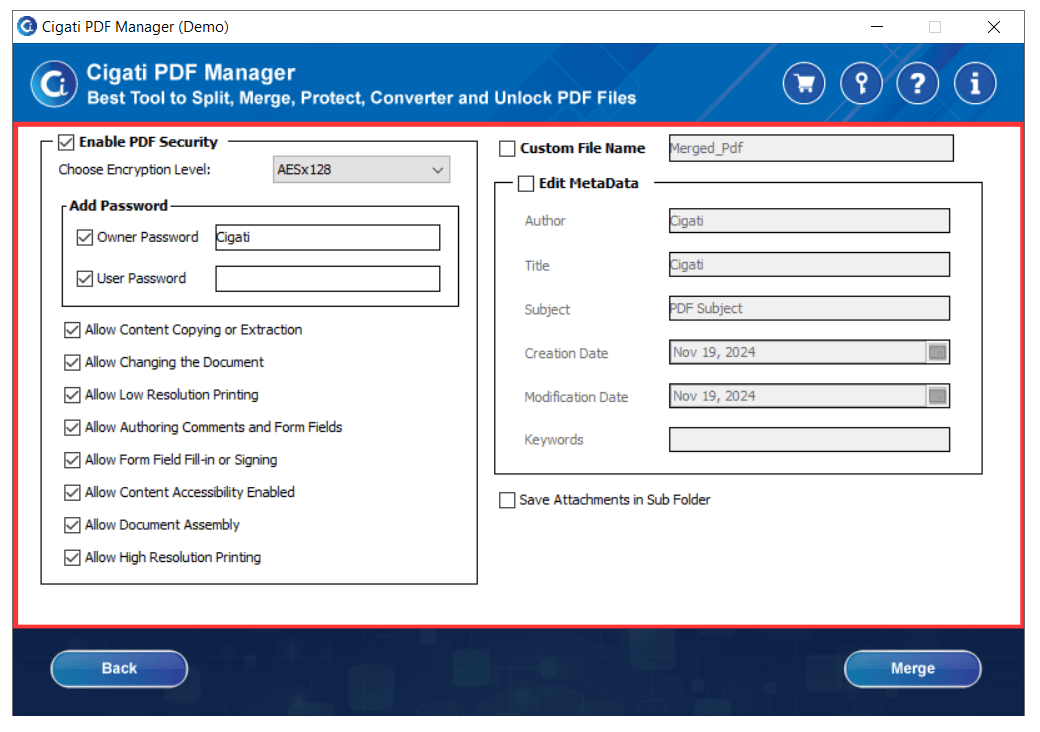
Task: Click the Custom File Name text field
Action: point(811,148)
